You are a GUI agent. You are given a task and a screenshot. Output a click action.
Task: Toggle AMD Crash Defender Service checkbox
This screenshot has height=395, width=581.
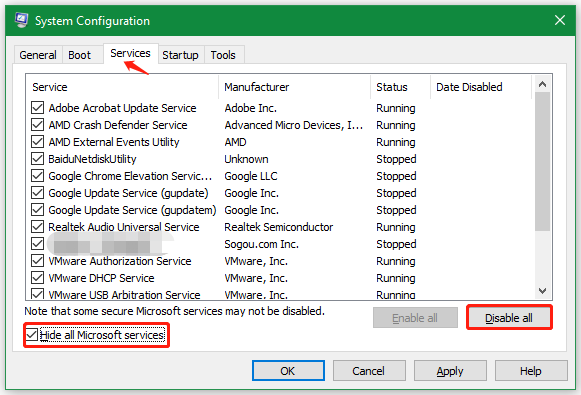tap(37, 125)
